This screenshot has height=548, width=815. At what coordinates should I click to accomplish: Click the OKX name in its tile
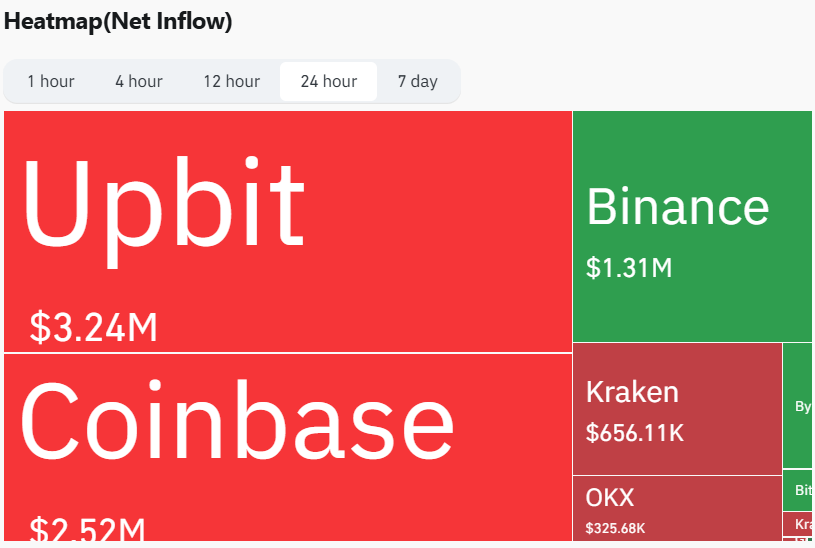(610, 498)
